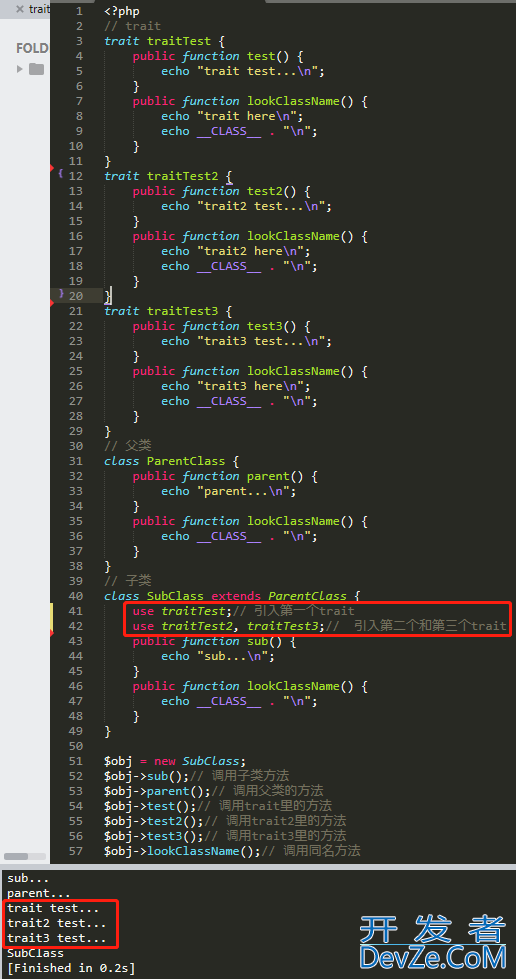The image size is (516, 979).
Task: Expand the folder in the sidebar
Action: pyautogui.click(x=20, y=69)
